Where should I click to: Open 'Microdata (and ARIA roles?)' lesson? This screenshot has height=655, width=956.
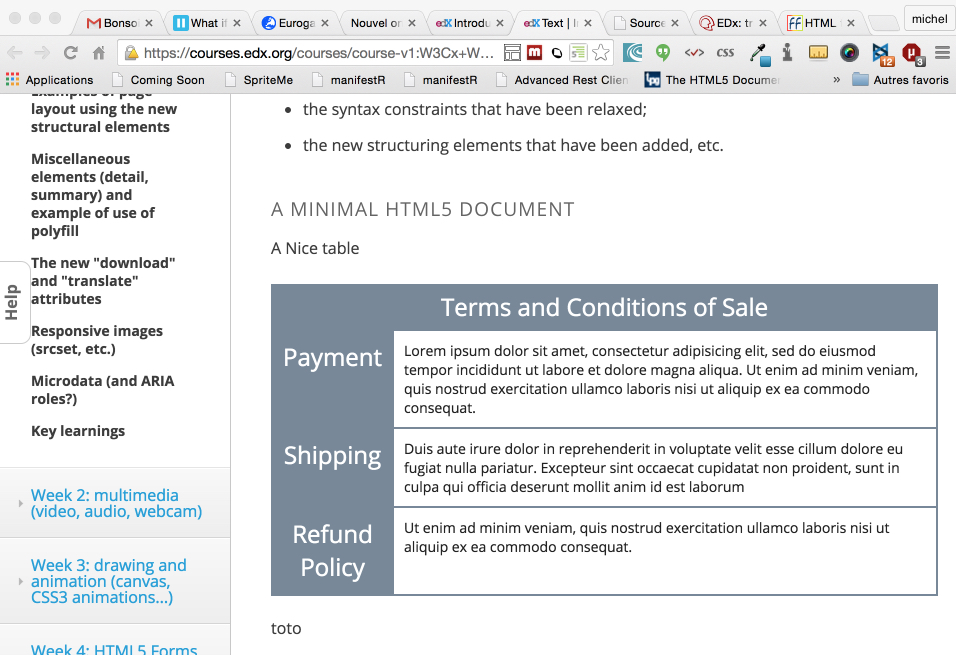coord(102,390)
